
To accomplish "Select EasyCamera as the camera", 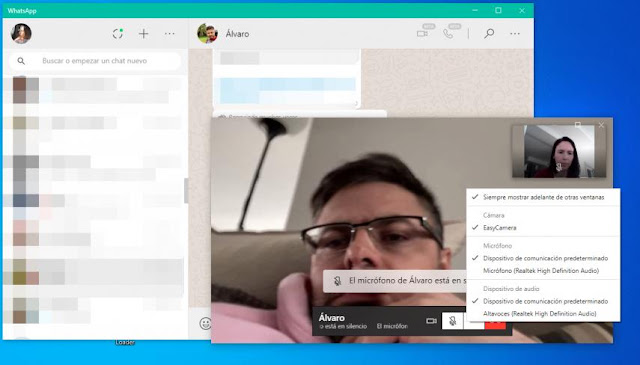I will coord(543,228).
